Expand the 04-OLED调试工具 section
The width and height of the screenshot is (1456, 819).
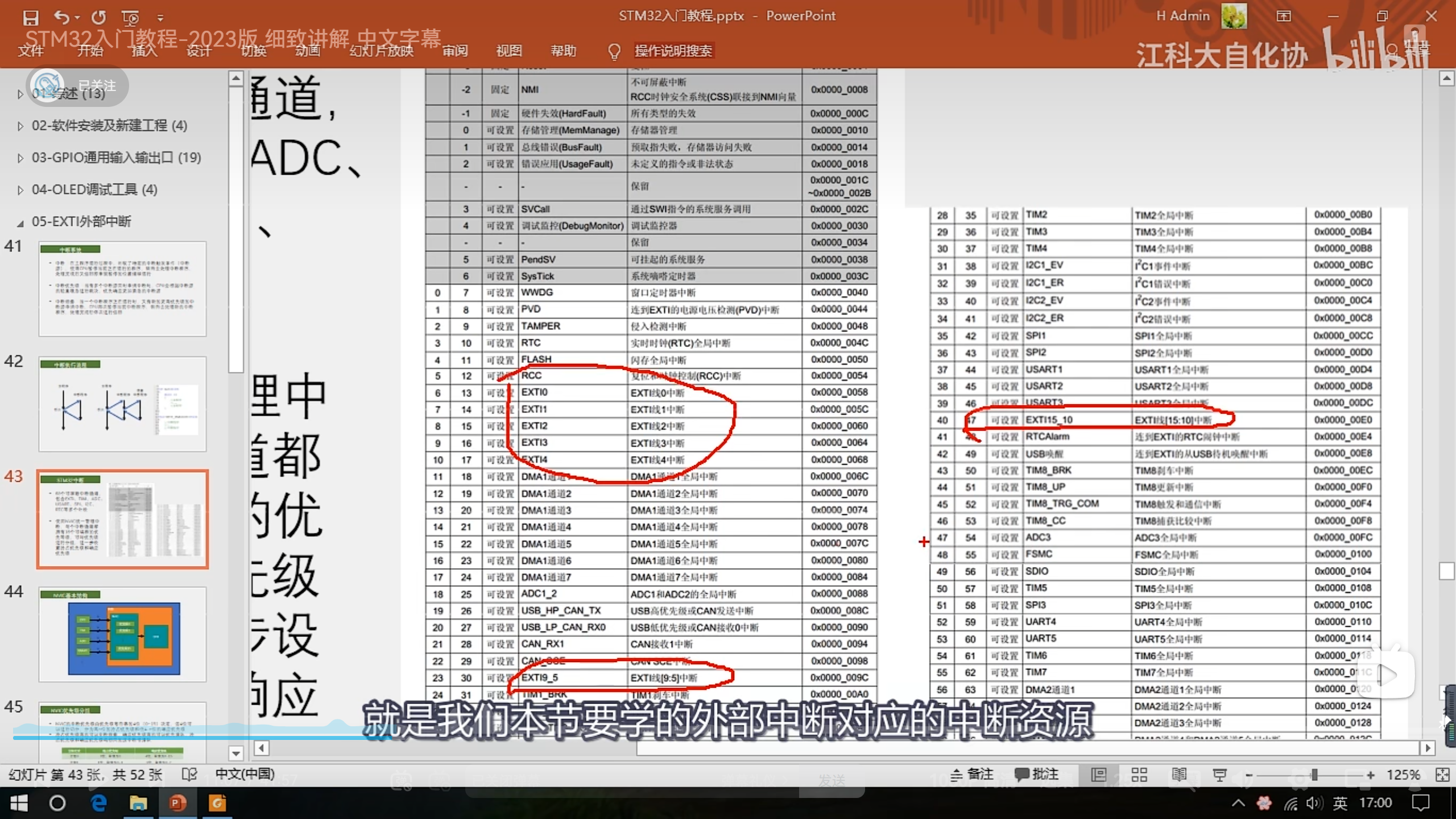20,190
